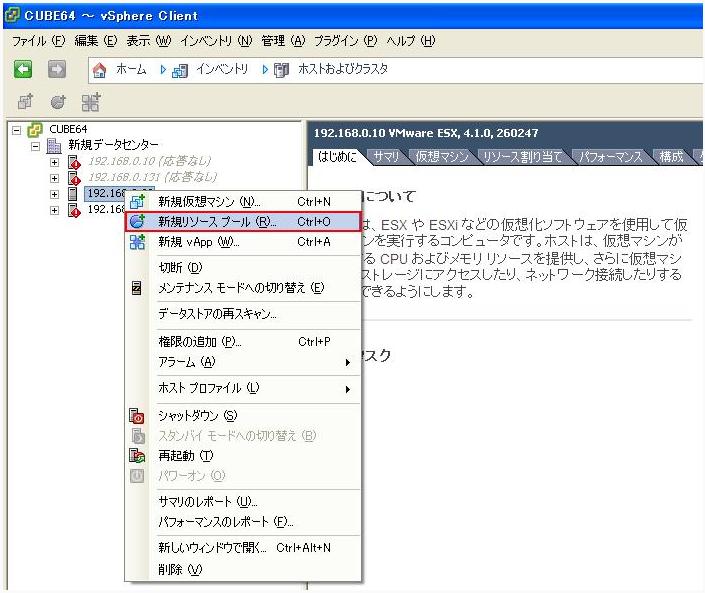
Task: Select 新規リソース プール (R) menu entry
Action: 243,221
